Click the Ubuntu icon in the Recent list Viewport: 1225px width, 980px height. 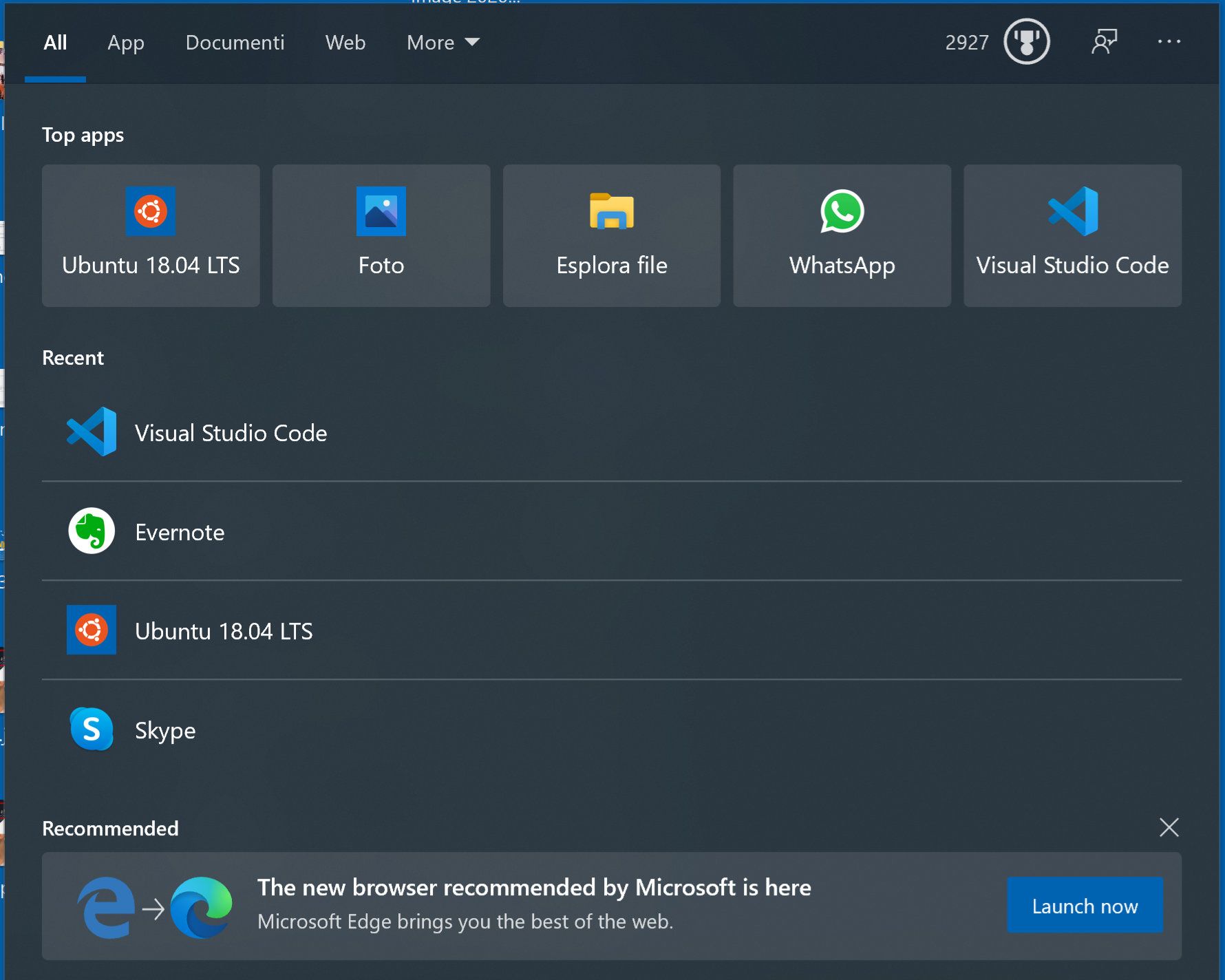click(92, 630)
